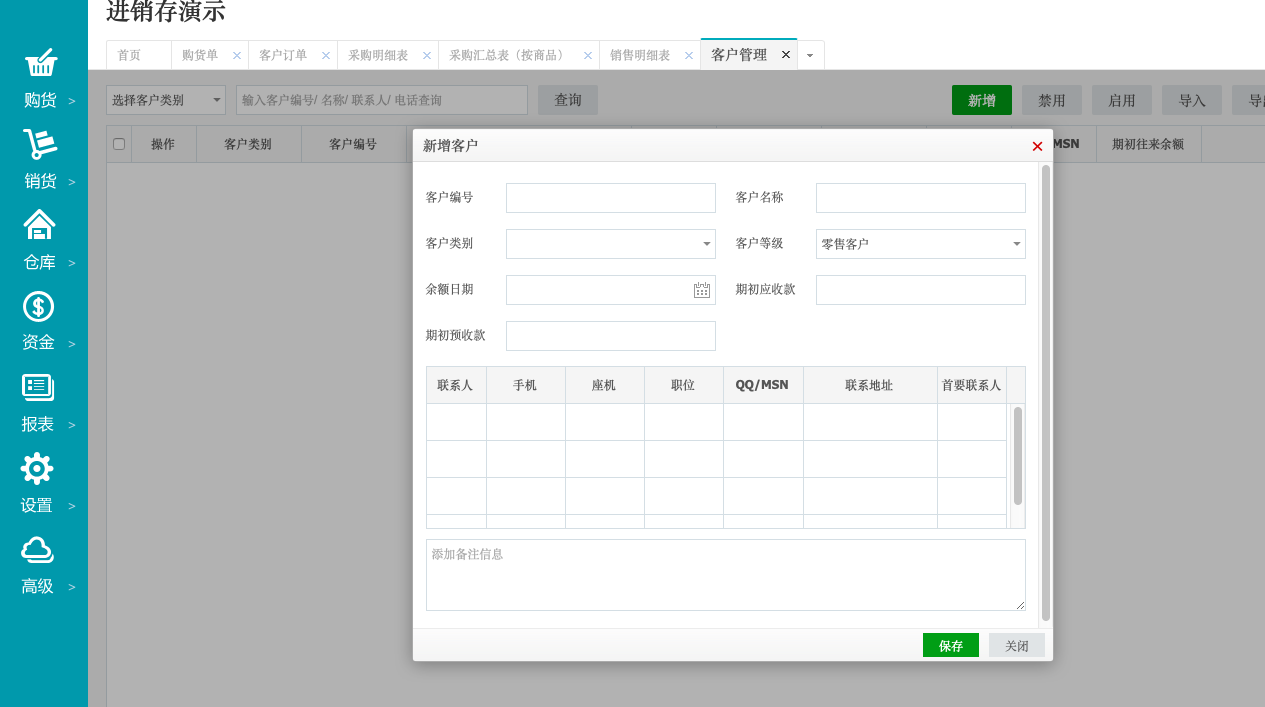Open the calendar picker in 余额日期
1265x707 pixels.
[702, 290]
